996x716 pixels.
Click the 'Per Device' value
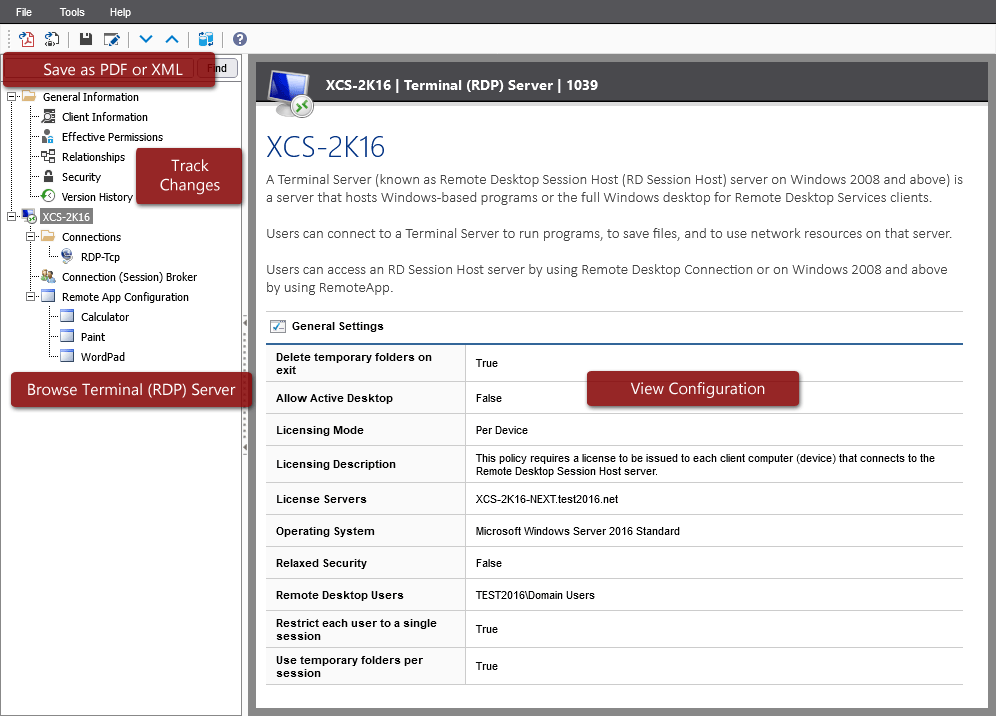(502, 430)
